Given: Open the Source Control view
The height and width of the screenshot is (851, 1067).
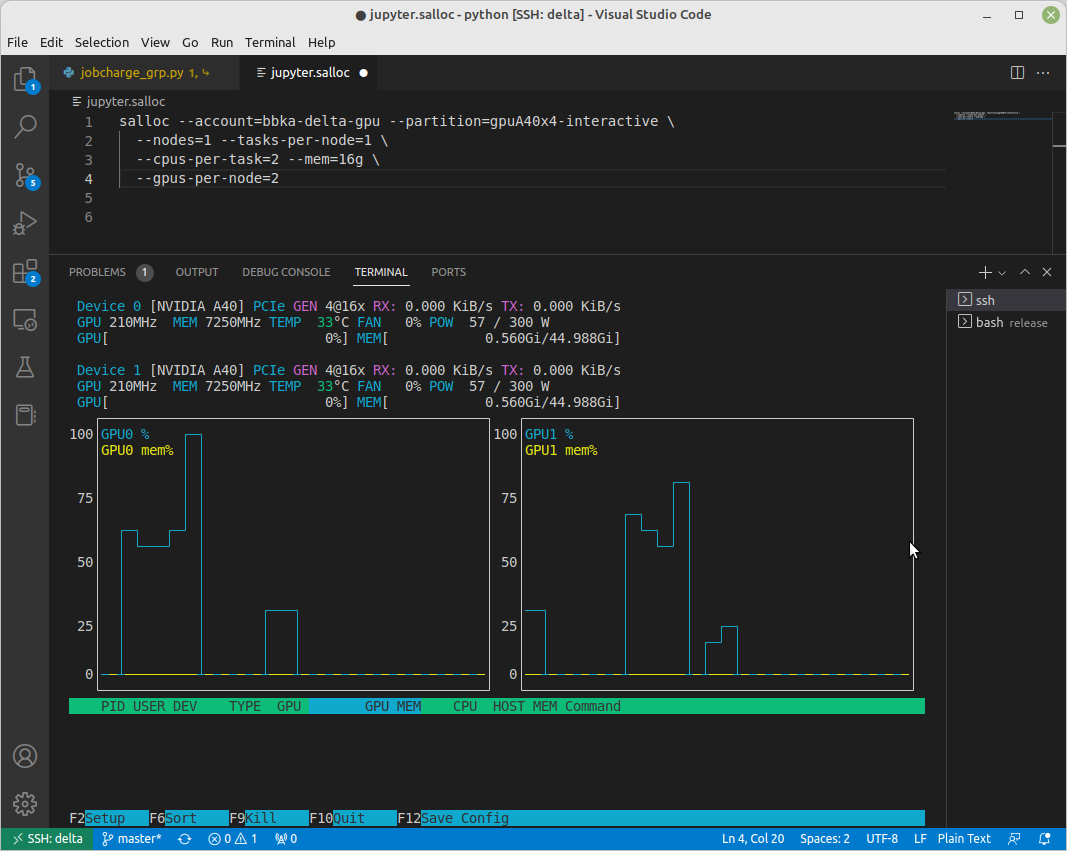Looking at the screenshot, I should tap(24, 175).
